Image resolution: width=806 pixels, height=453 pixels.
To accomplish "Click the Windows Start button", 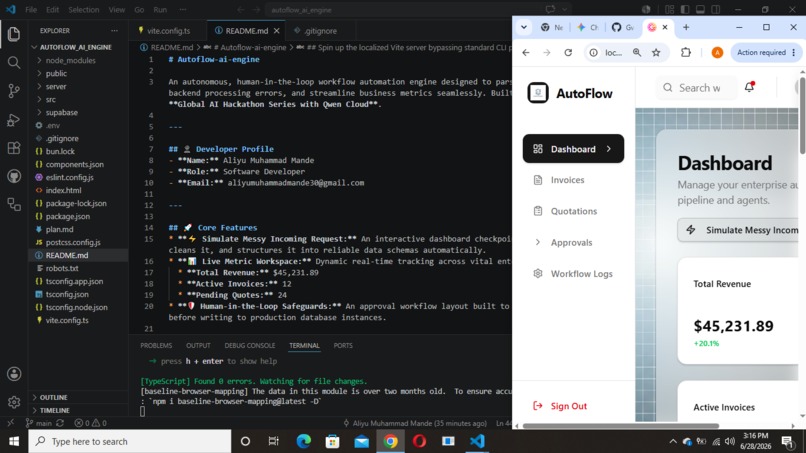I will click(14, 441).
